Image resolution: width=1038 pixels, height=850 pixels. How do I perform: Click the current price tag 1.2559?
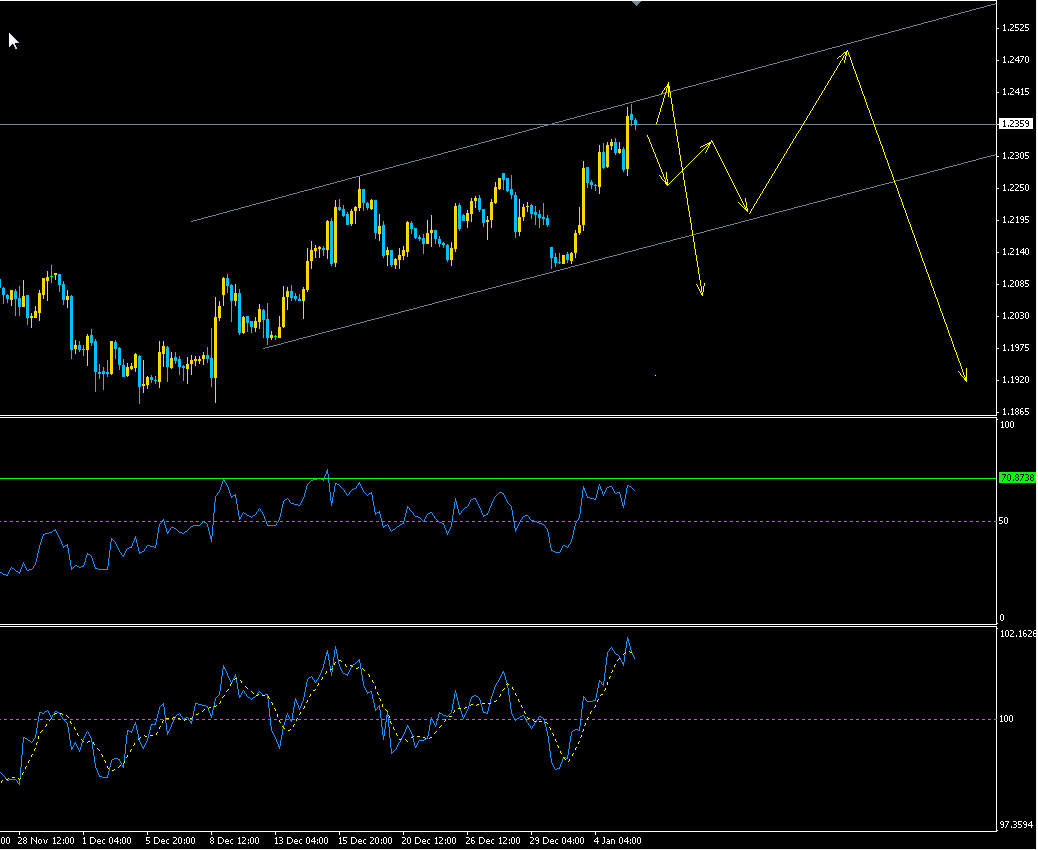[1015, 123]
